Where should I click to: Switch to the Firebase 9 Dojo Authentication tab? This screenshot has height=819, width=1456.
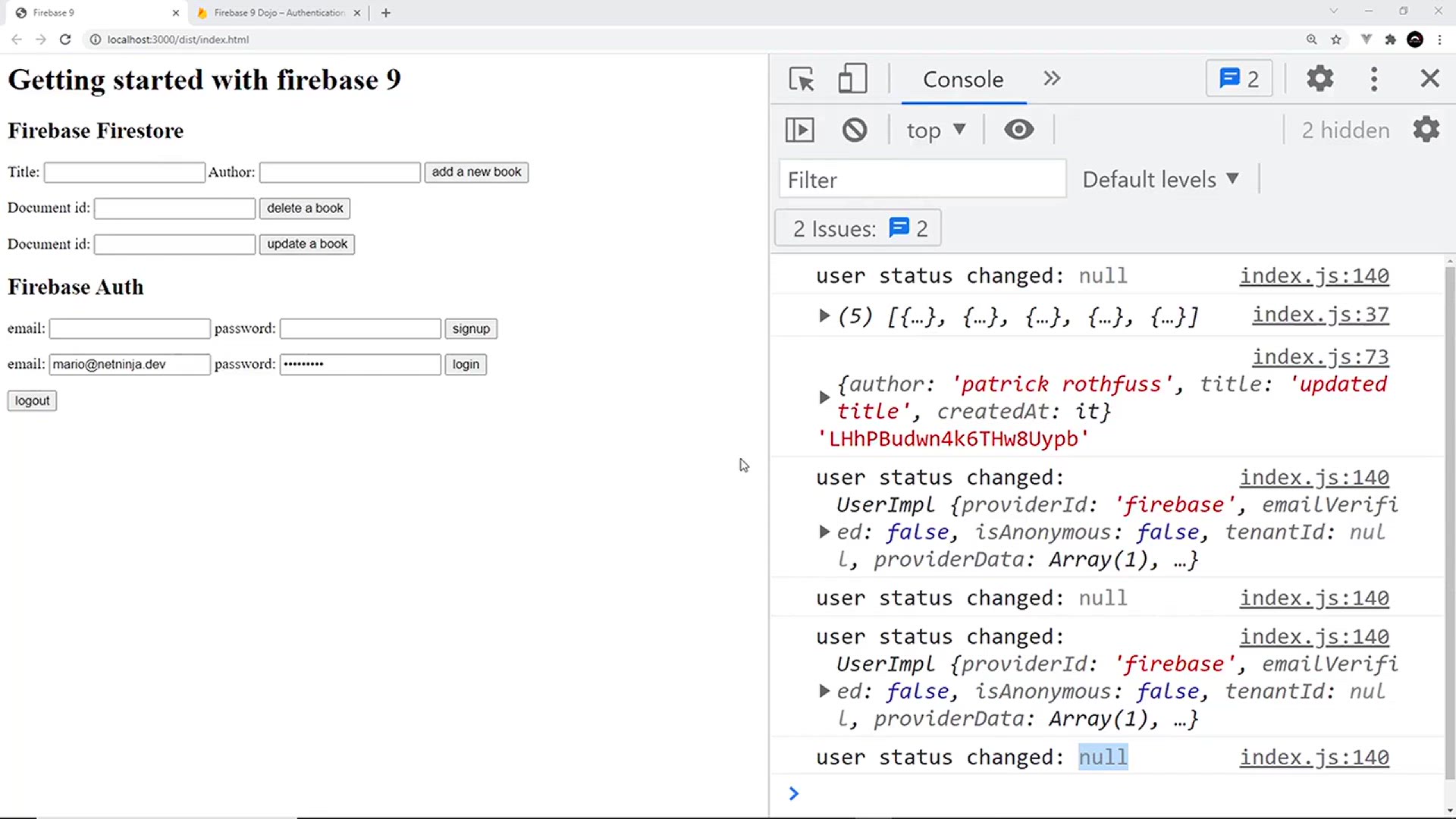tap(279, 13)
